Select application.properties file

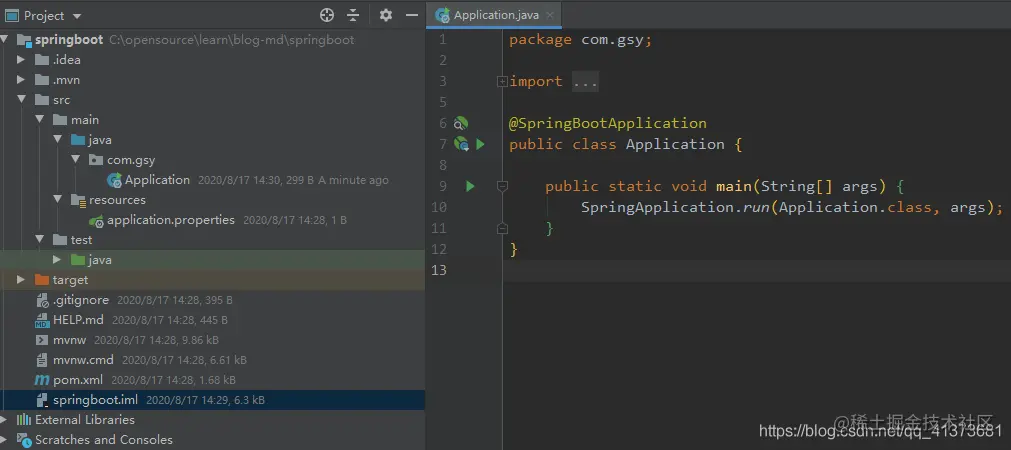171,220
